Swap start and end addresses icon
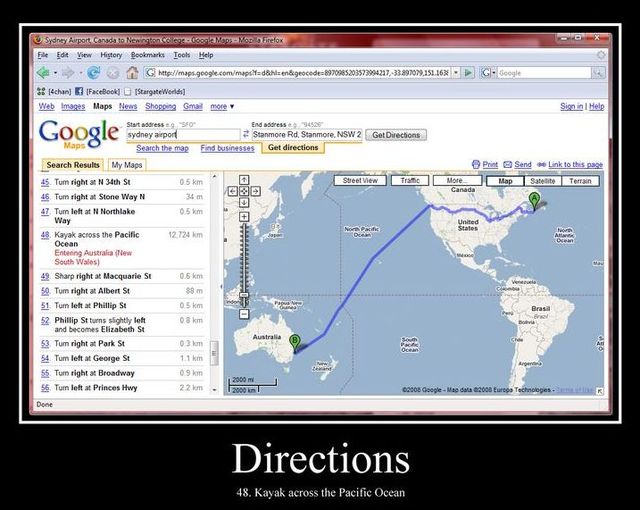 coord(246,134)
